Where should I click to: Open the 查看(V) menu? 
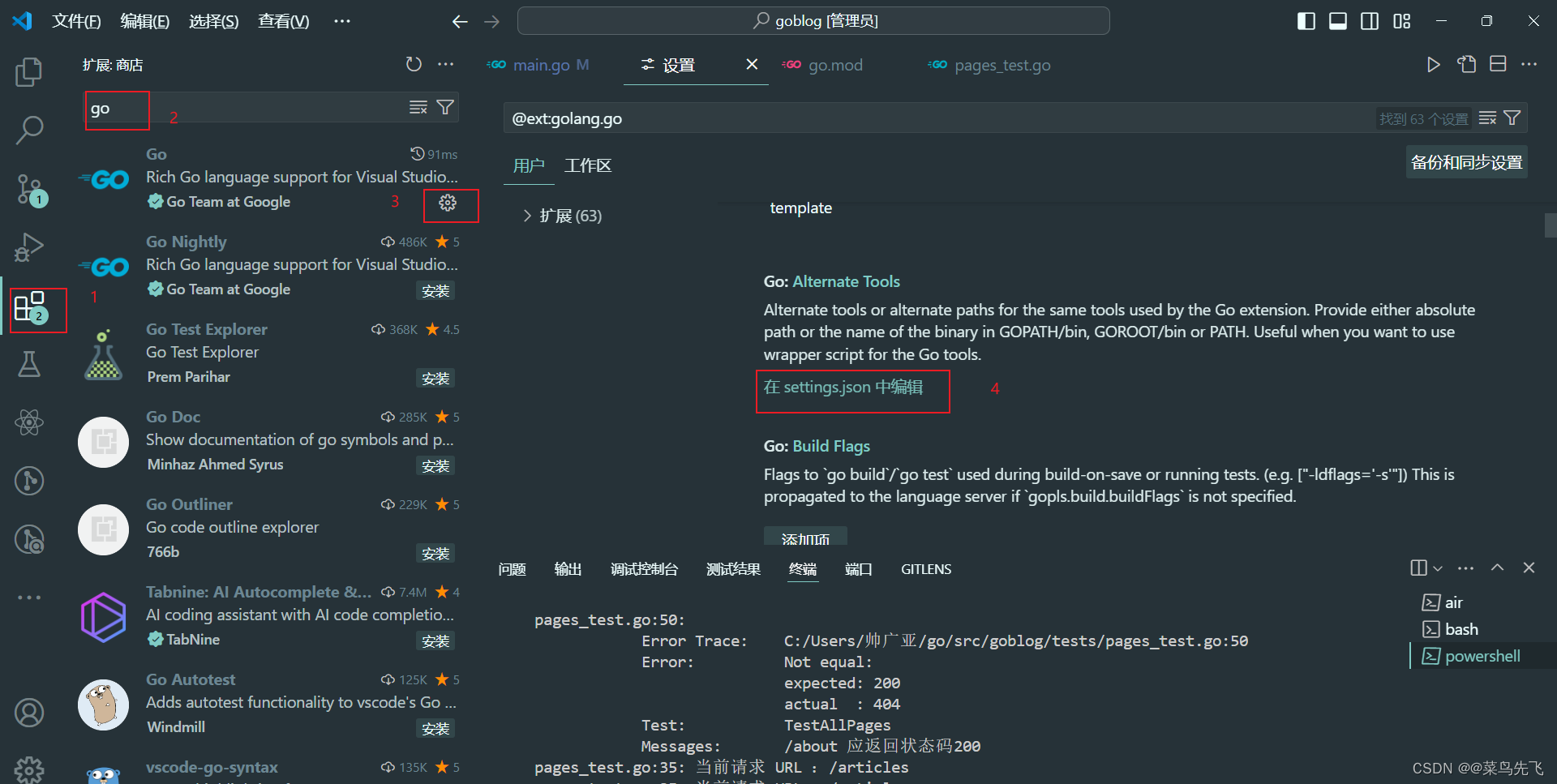284,21
